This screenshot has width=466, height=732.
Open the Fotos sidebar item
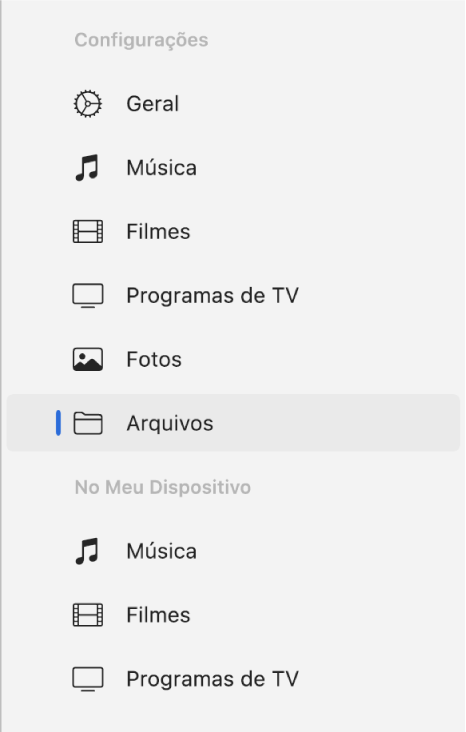coord(233,359)
